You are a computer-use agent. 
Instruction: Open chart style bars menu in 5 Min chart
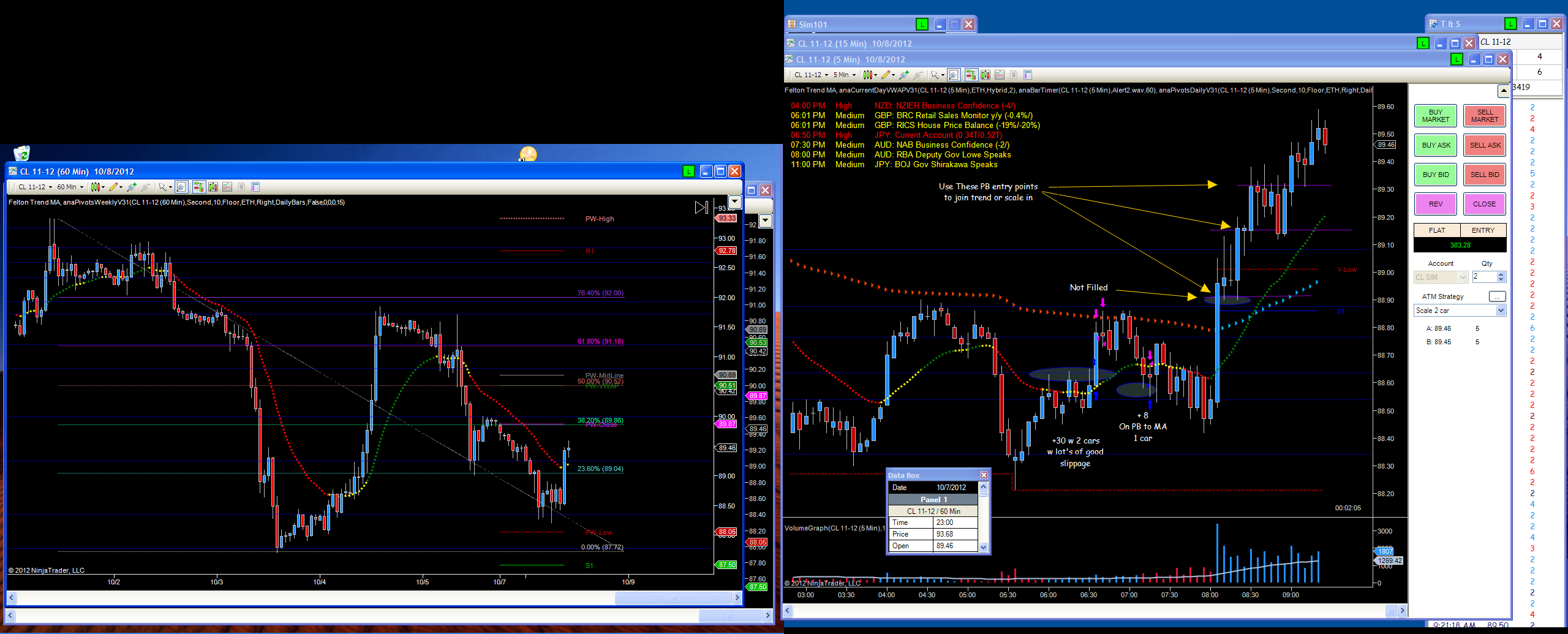870,75
